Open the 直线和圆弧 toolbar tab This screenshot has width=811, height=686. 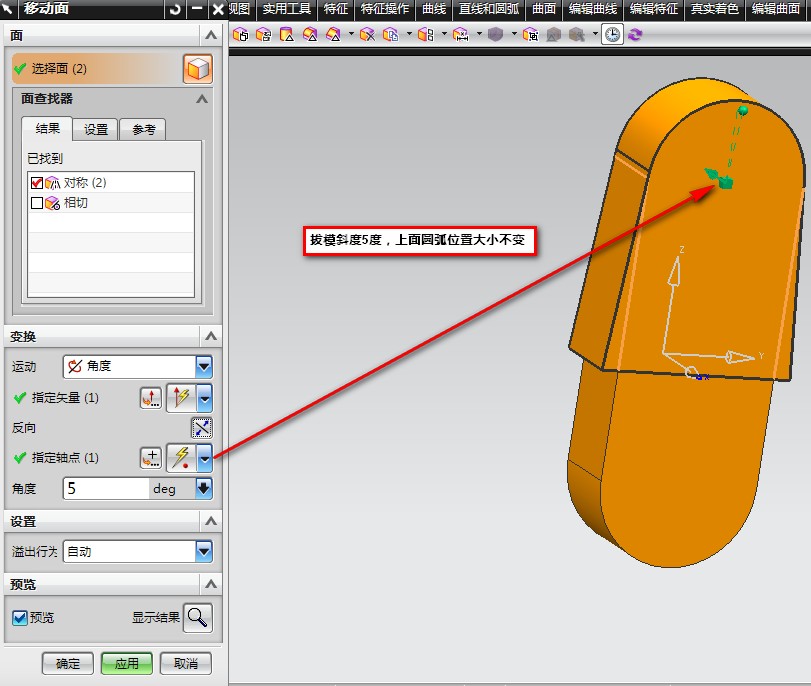coord(489,9)
